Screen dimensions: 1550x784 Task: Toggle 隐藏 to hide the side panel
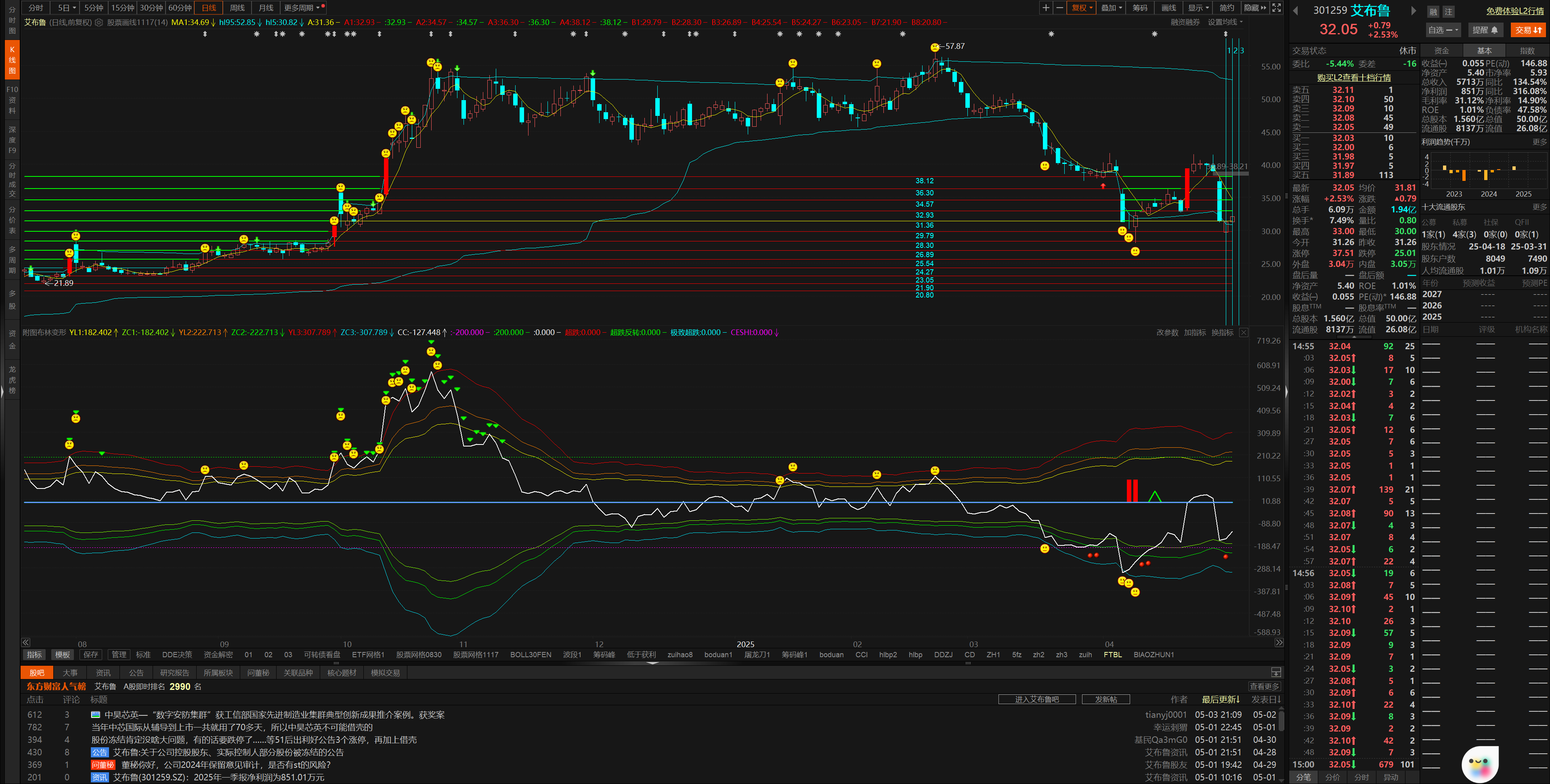click(1254, 8)
